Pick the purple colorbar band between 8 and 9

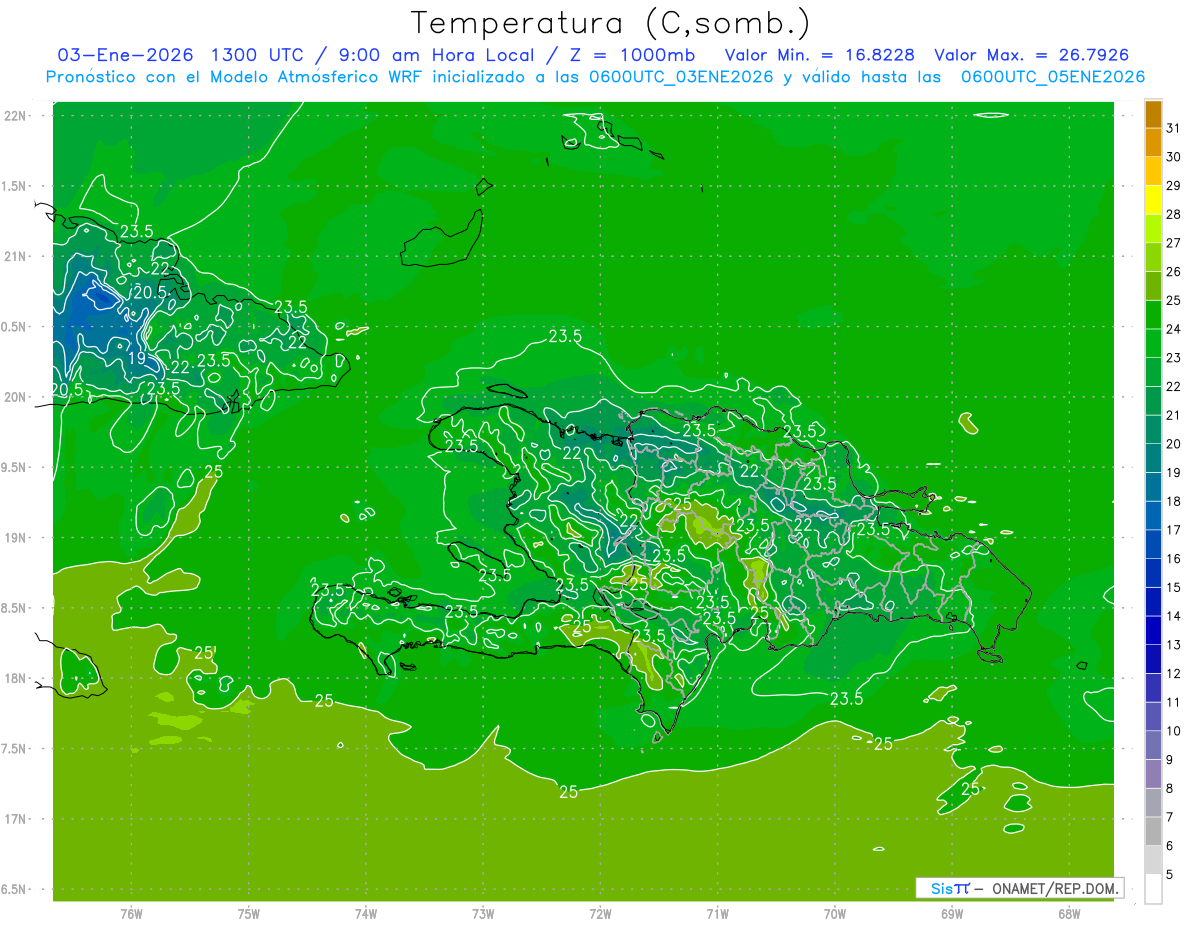coord(1153,774)
